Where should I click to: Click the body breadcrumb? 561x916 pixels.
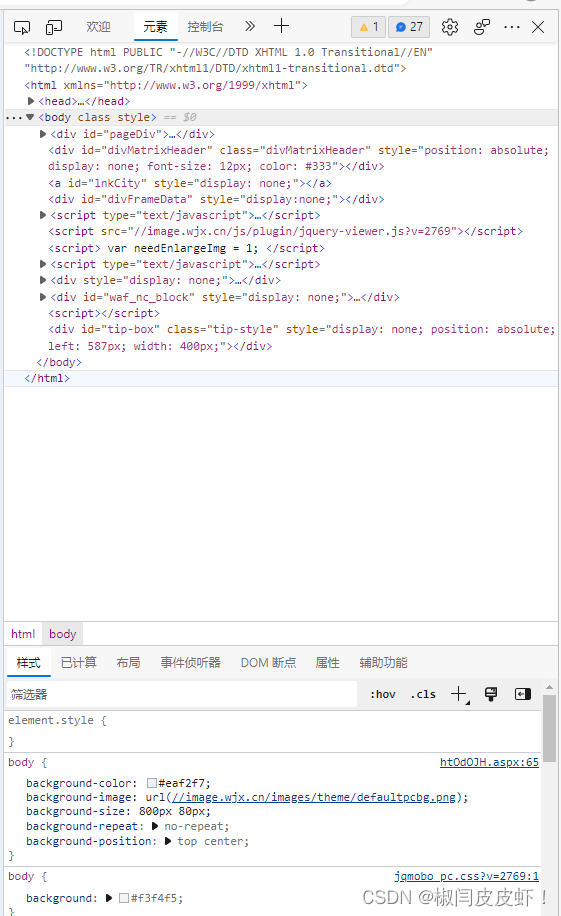[x=63, y=634]
